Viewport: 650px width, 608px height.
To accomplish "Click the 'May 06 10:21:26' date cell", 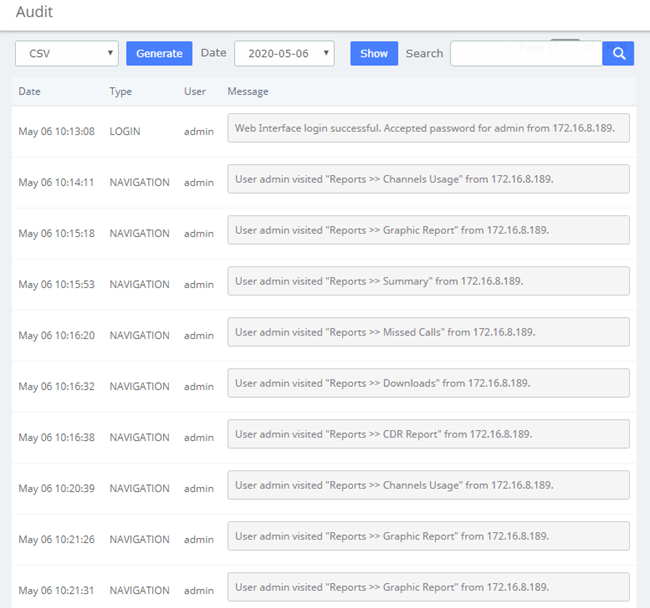I will [x=56, y=539].
